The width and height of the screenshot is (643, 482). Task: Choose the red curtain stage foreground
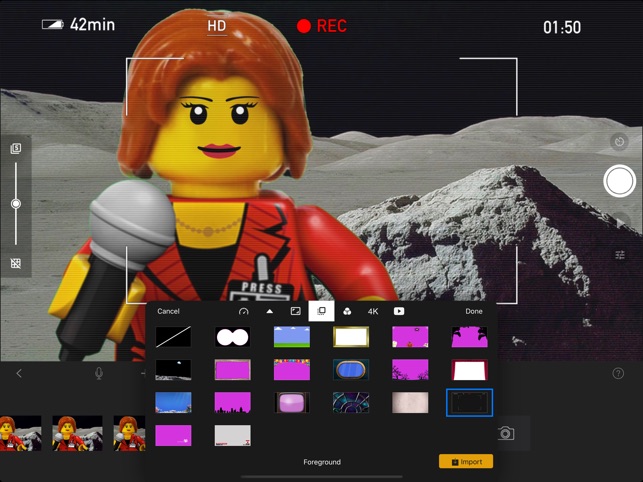point(470,370)
